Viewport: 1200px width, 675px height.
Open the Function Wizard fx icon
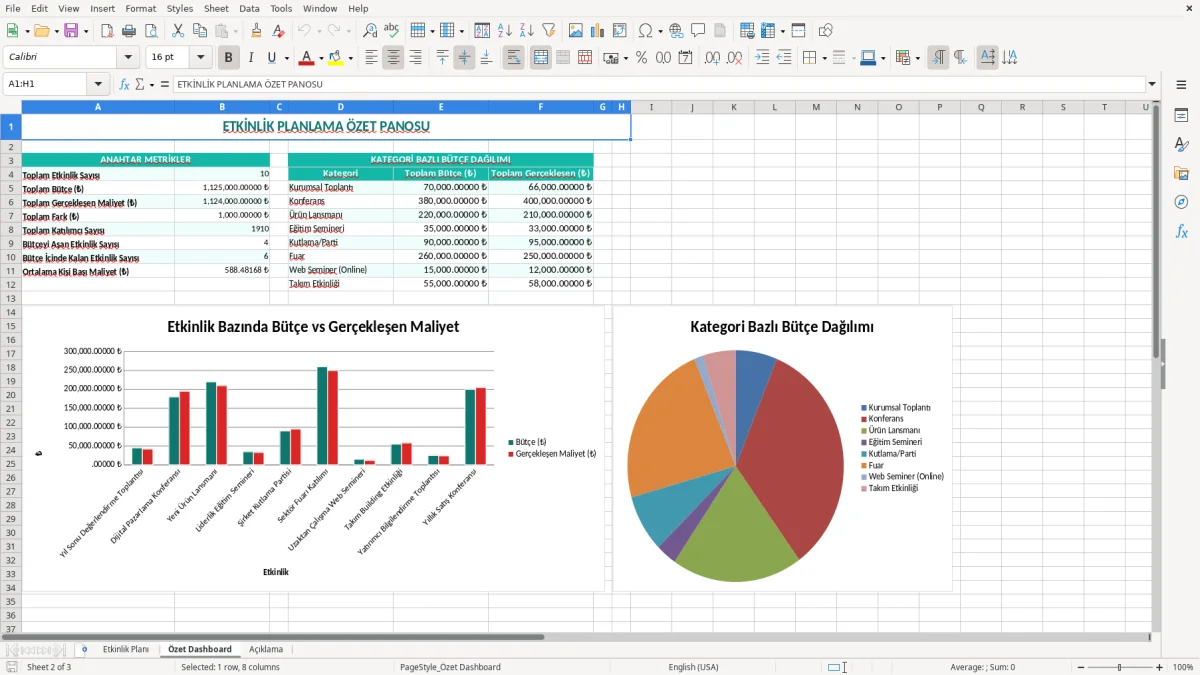(125, 85)
